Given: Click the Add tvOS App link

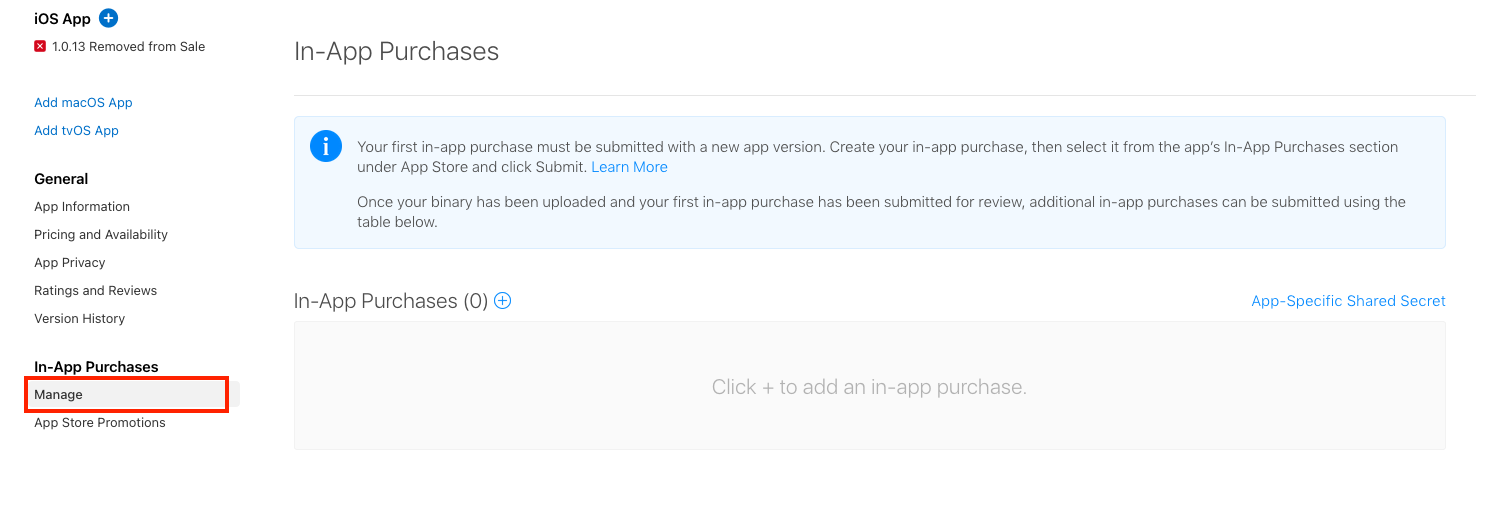Looking at the screenshot, I should point(76,130).
